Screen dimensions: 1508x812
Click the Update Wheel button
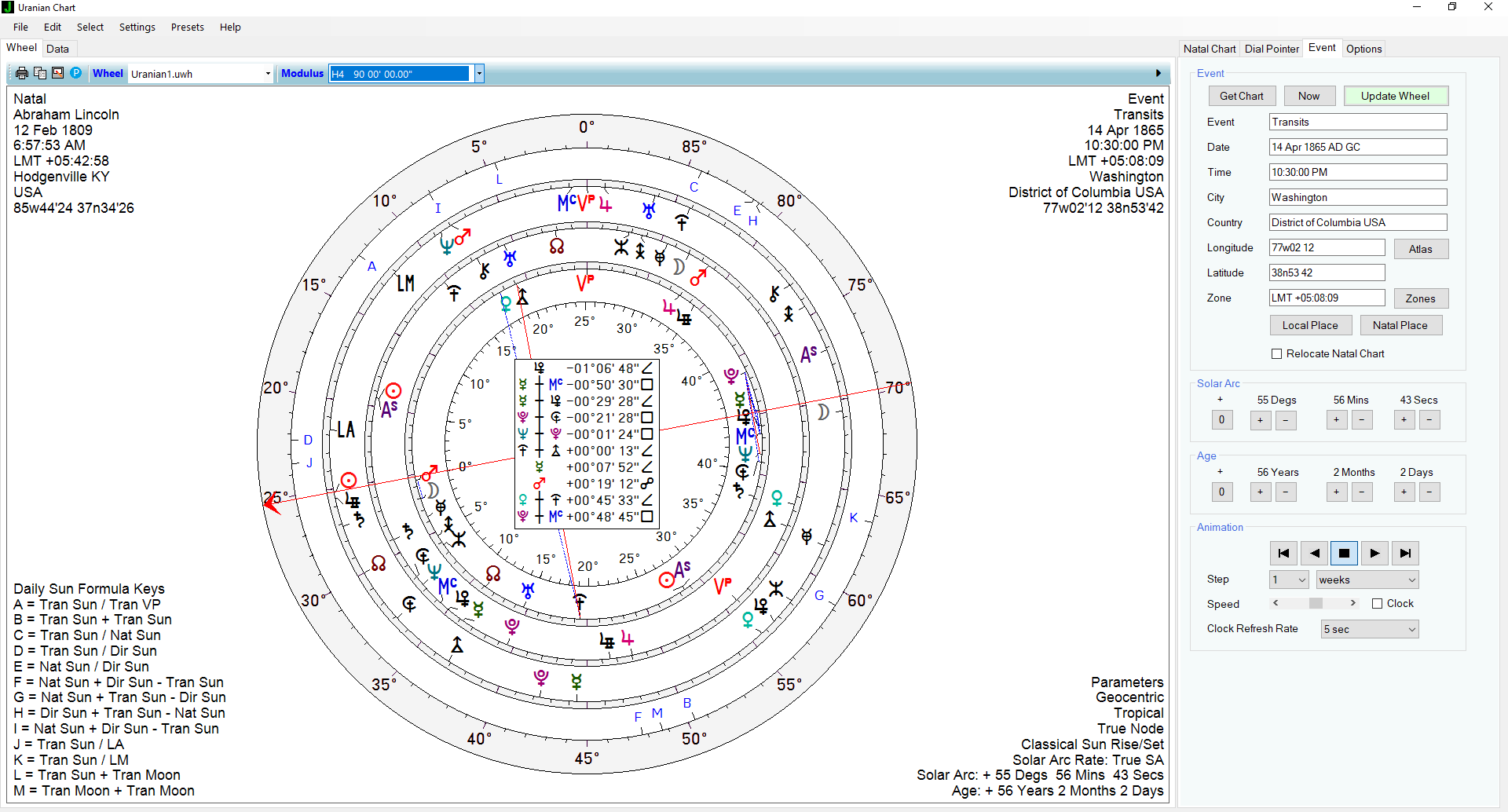(x=1396, y=96)
